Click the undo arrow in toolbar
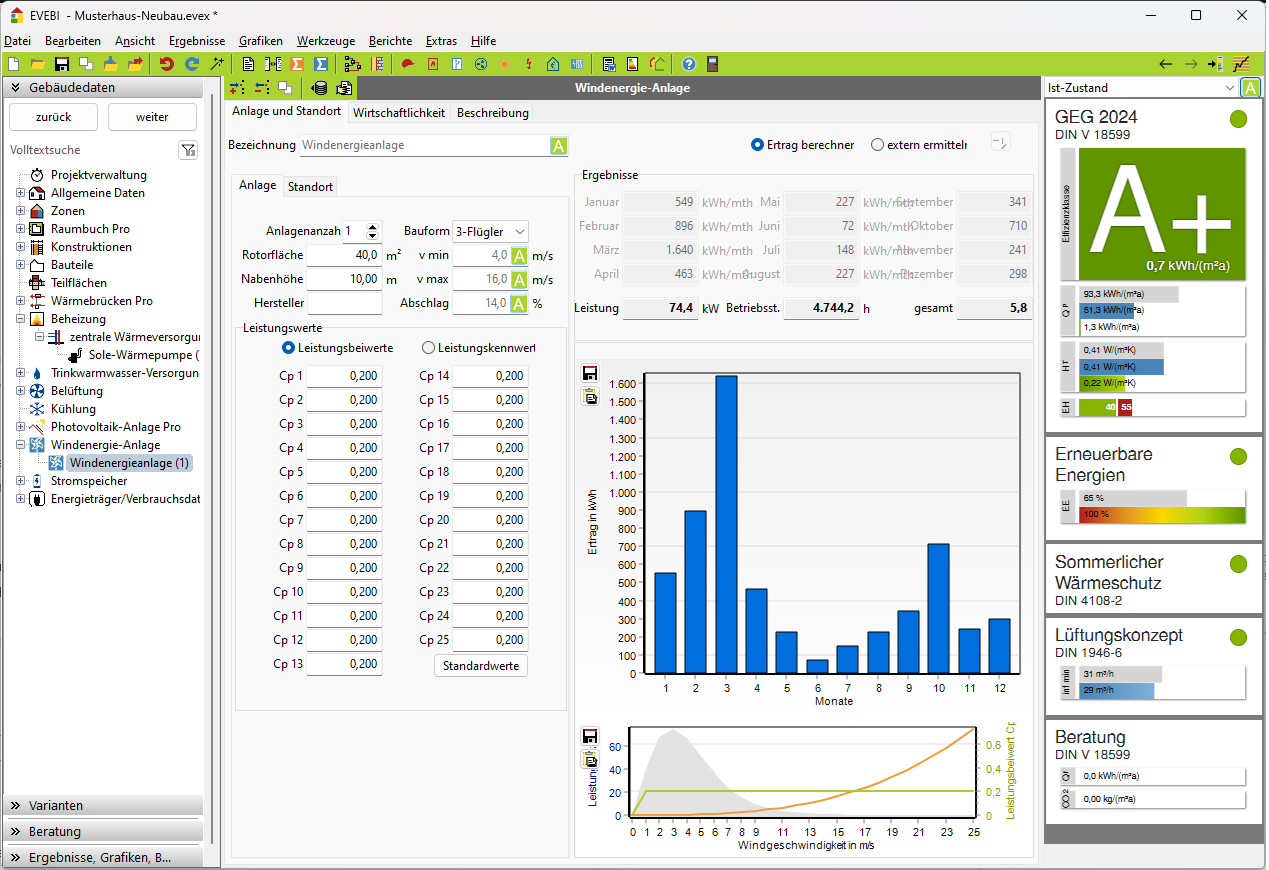 (x=166, y=64)
